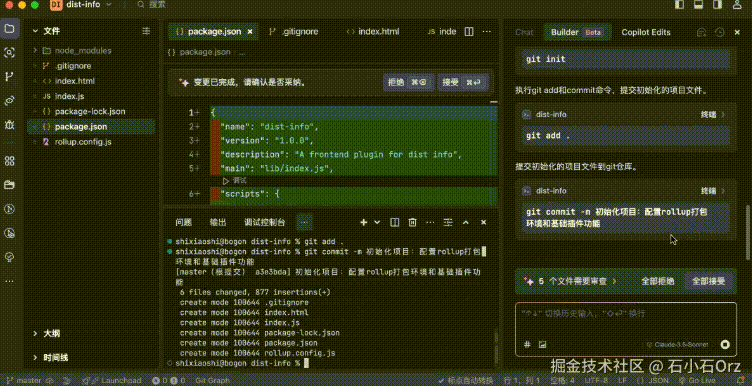Image resolution: width=752 pixels, height=386 pixels.
Task: Click JSON language mode in status bar
Action: [x=658, y=381]
